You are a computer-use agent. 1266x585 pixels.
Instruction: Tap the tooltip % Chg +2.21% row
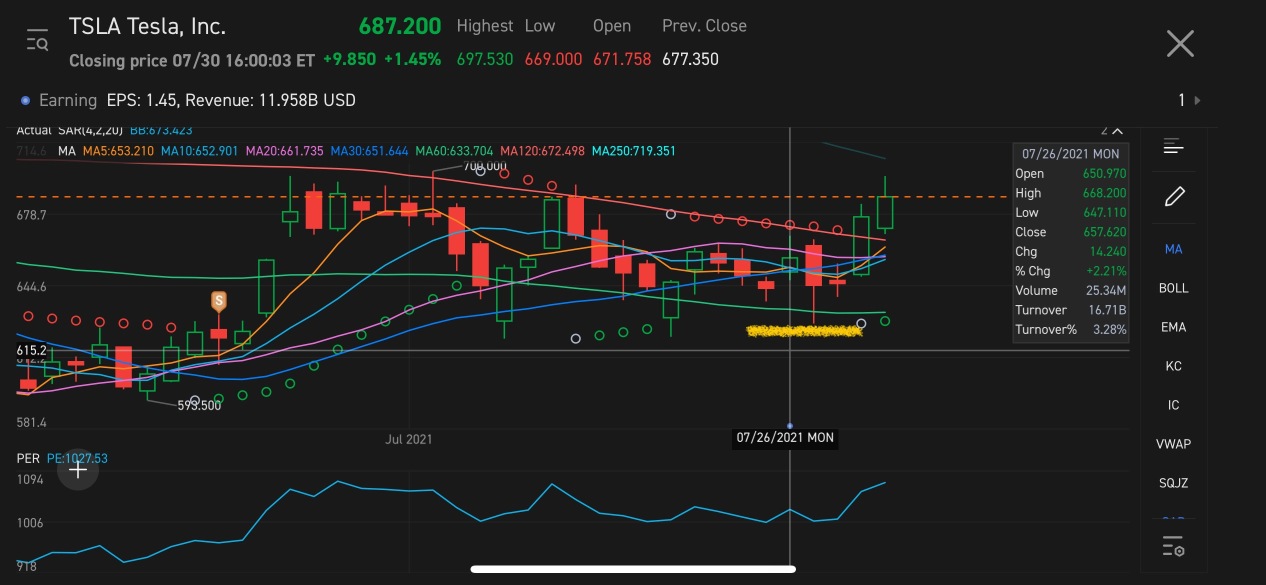1070,271
